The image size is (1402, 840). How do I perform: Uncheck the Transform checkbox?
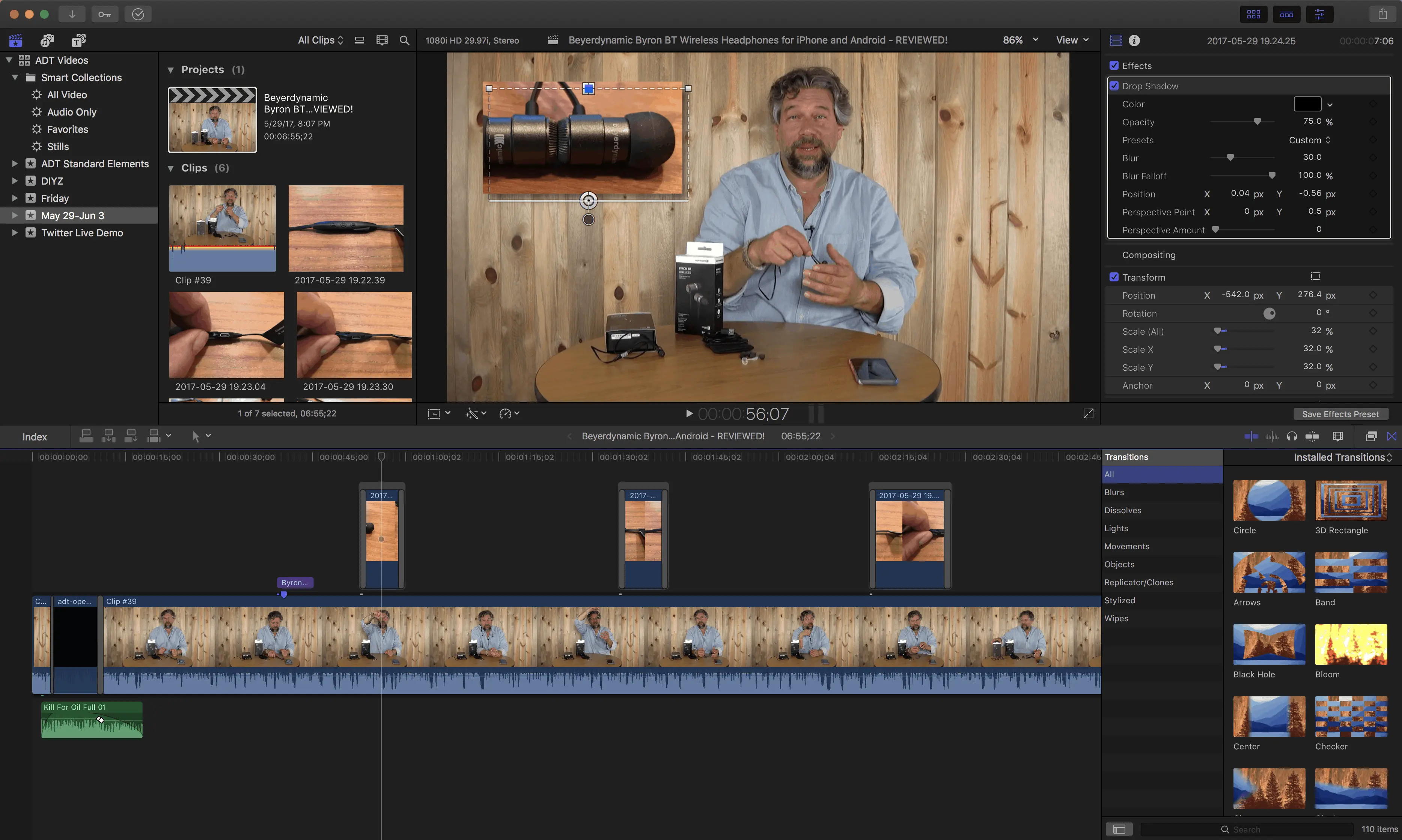pos(1114,277)
